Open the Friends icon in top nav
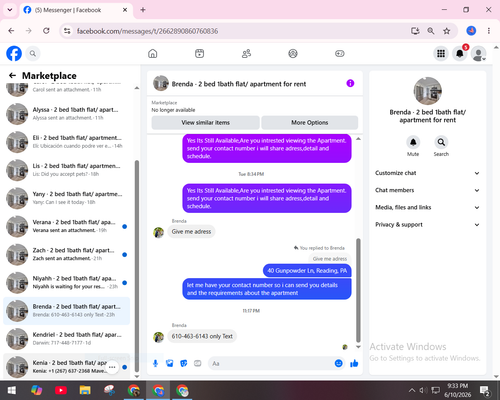 coord(246,53)
